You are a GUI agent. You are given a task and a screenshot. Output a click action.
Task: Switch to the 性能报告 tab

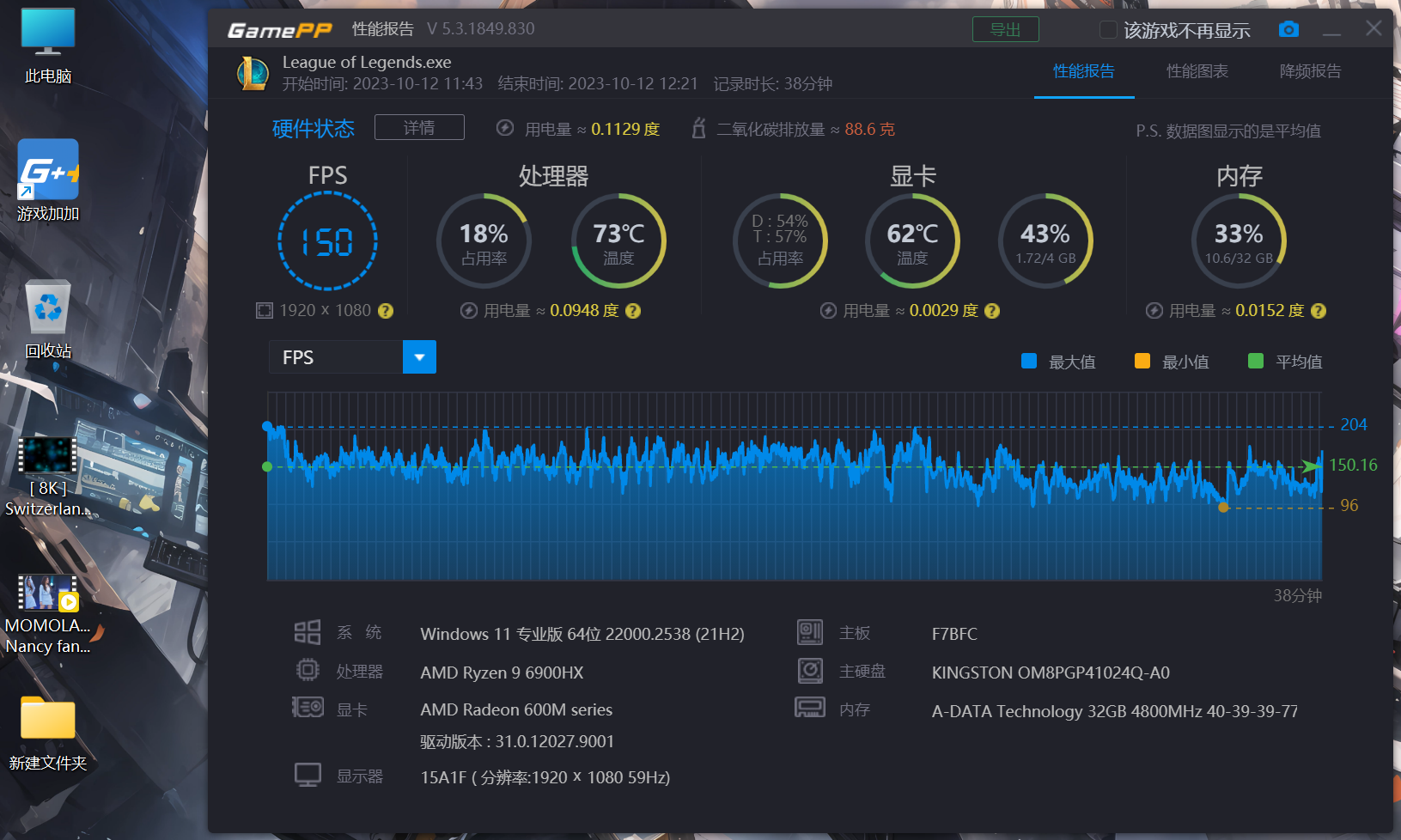1084,71
